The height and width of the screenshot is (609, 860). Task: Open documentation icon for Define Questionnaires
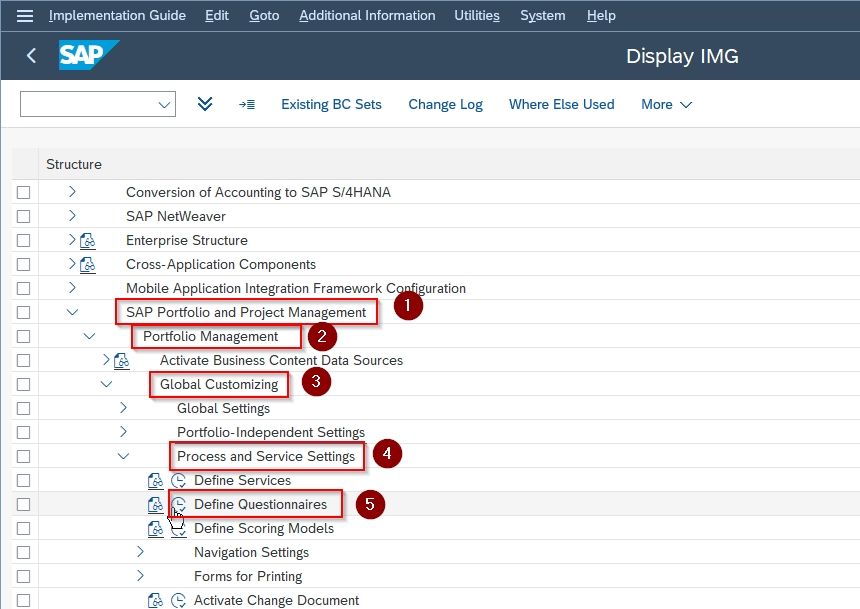coord(156,505)
